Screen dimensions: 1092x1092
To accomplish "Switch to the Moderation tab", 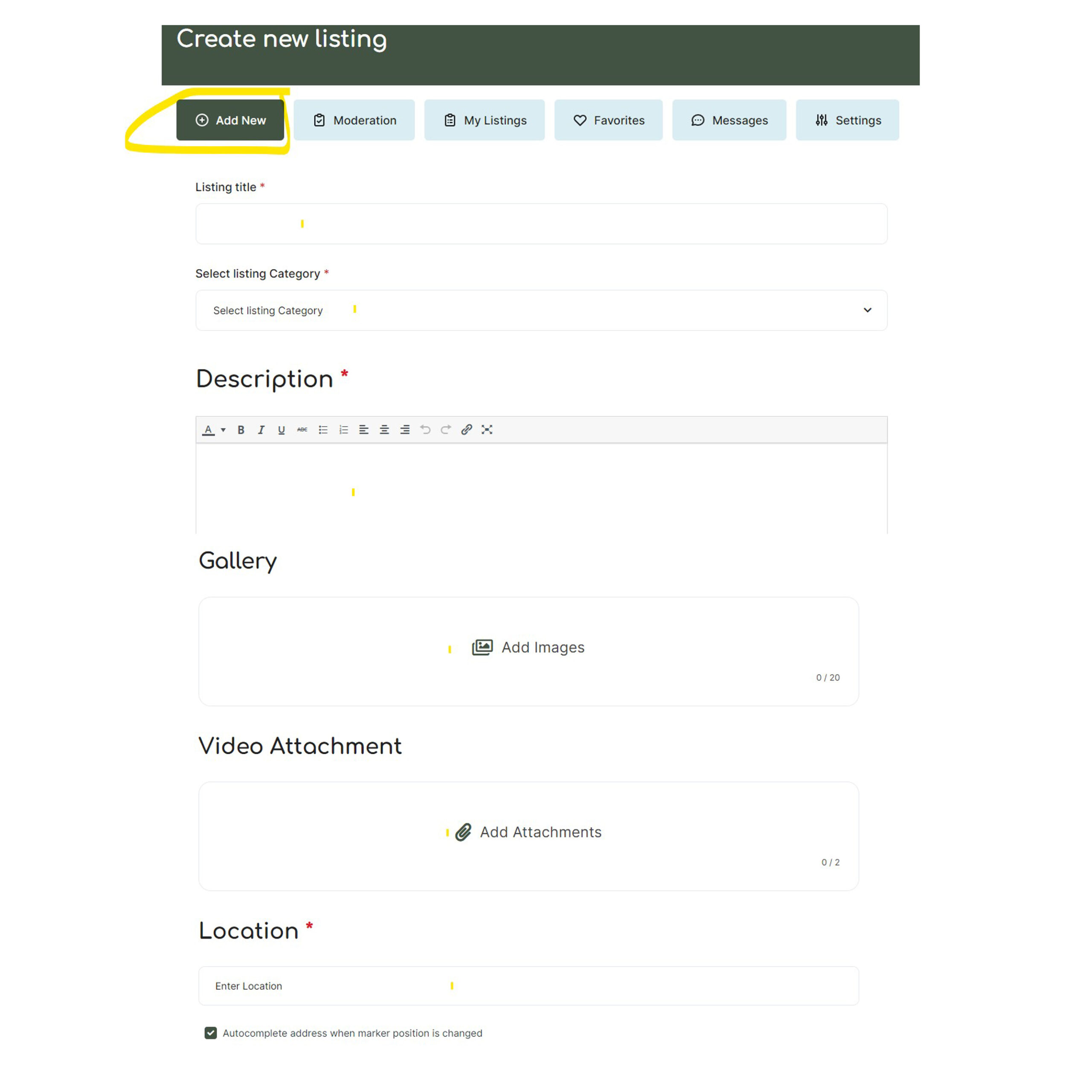I will click(x=354, y=120).
